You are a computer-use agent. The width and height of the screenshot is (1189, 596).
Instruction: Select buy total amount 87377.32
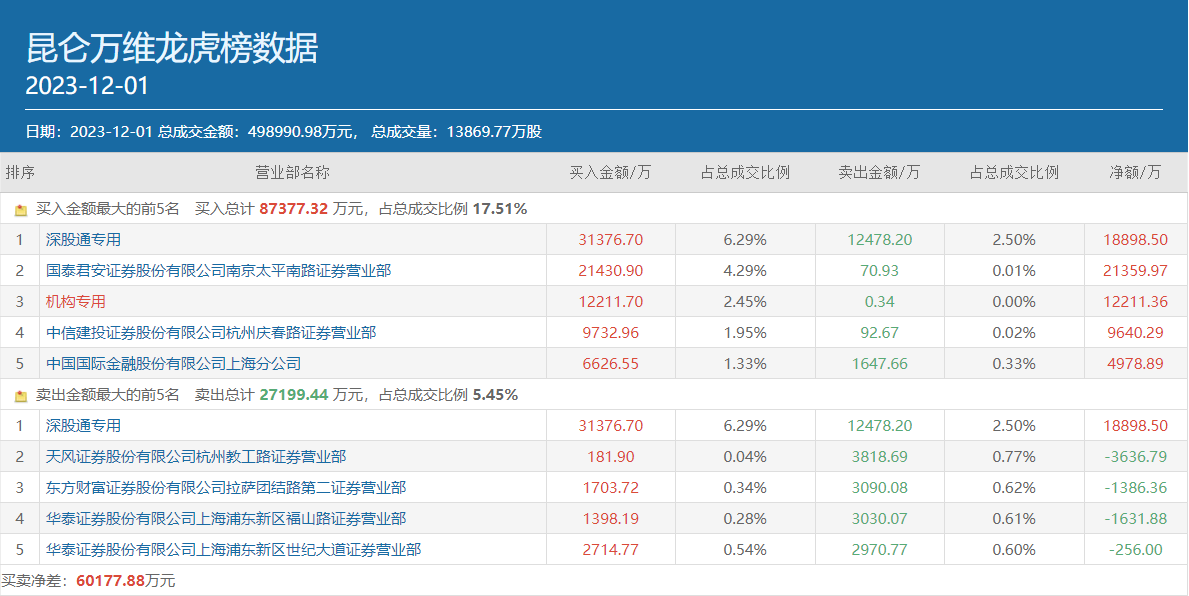[293, 209]
